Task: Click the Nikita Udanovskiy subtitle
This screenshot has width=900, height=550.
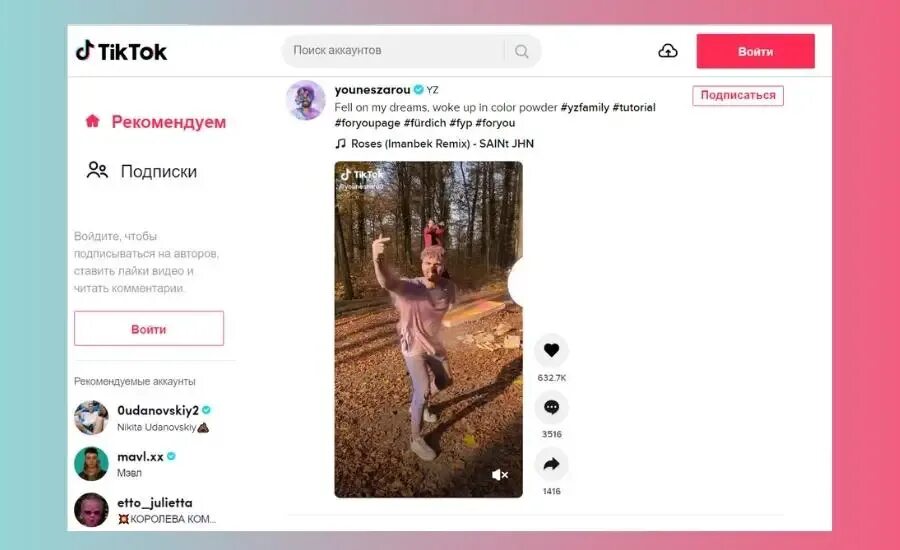Action: pyautogui.click(x=162, y=427)
